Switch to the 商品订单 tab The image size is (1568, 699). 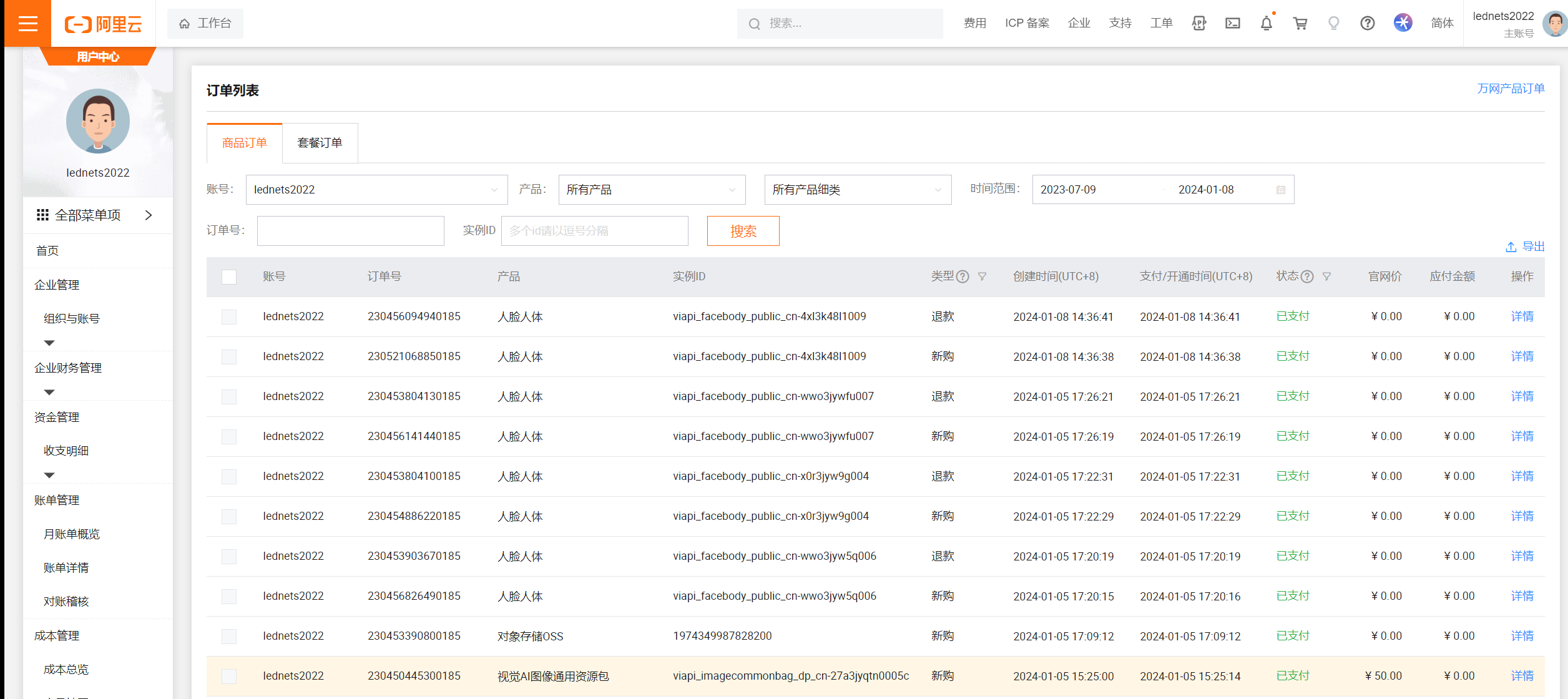[245, 143]
